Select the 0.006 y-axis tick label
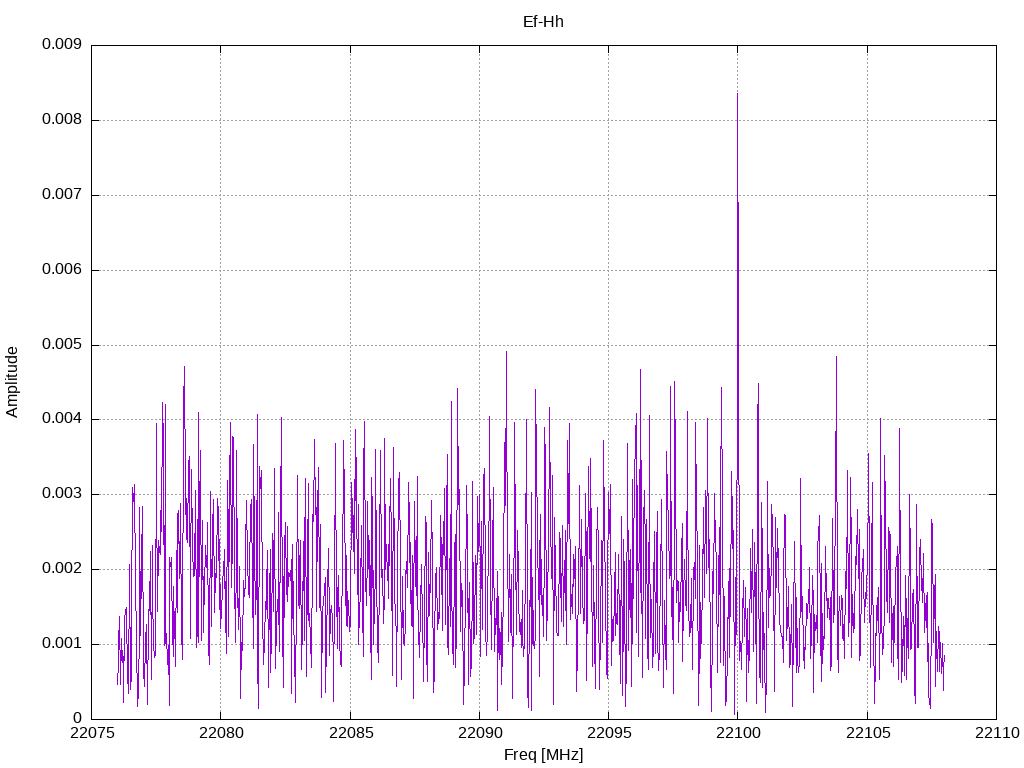 tap(61, 270)
